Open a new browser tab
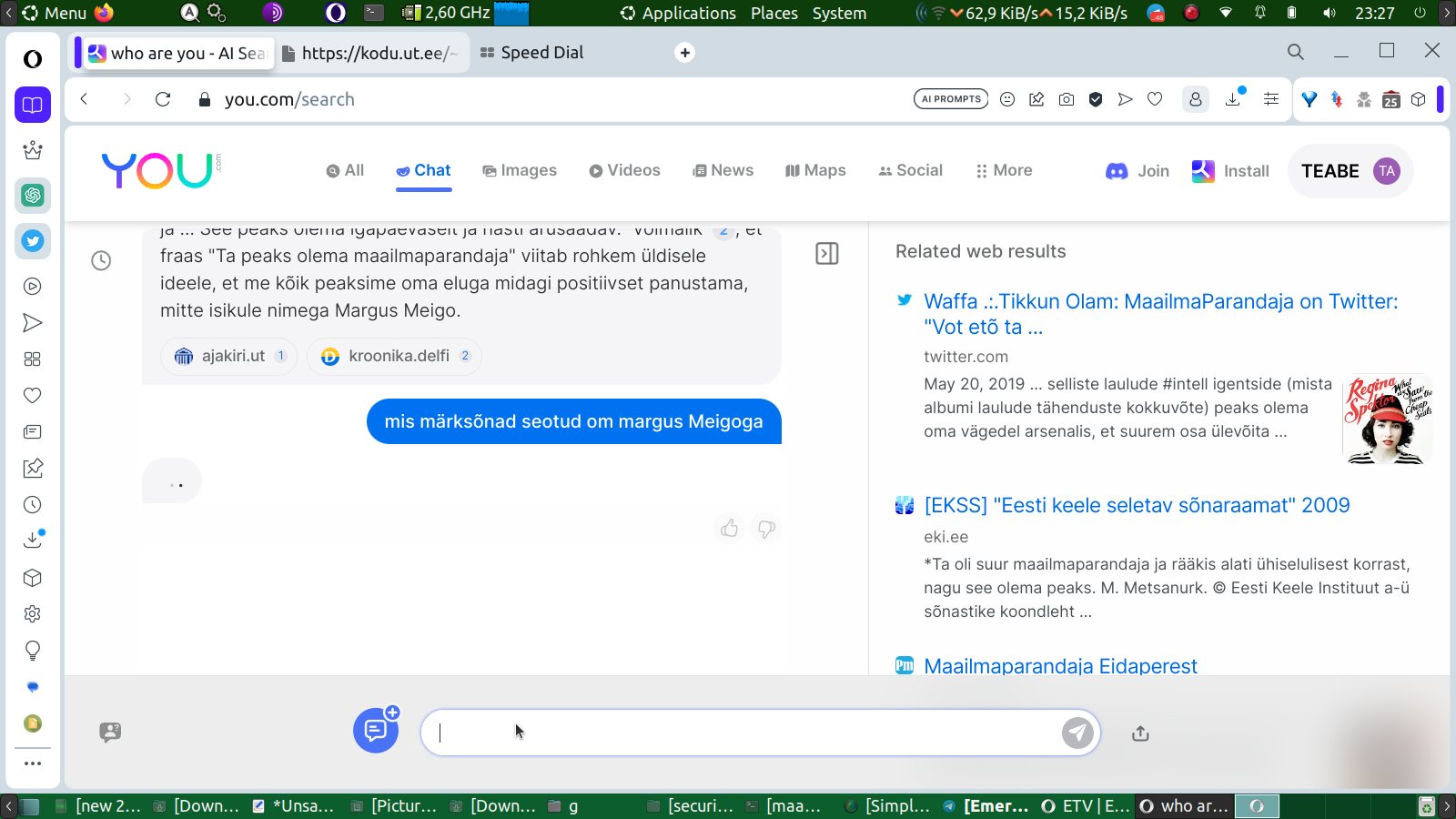 [685, 53]
